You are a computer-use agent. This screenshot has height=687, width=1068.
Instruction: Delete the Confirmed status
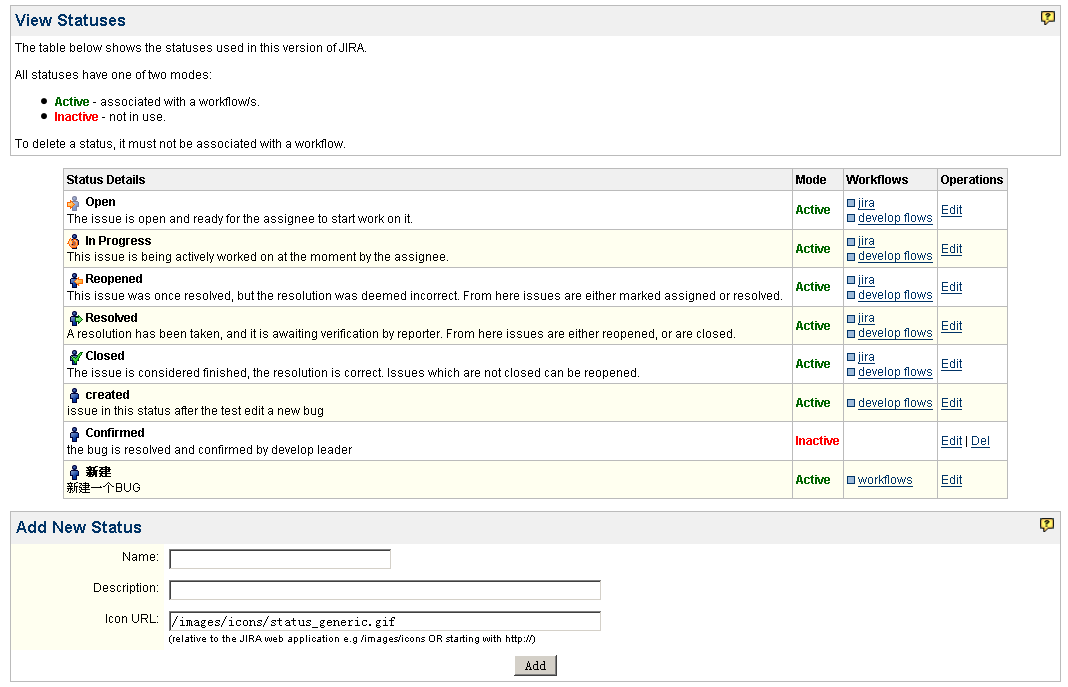tap(980, 441)
